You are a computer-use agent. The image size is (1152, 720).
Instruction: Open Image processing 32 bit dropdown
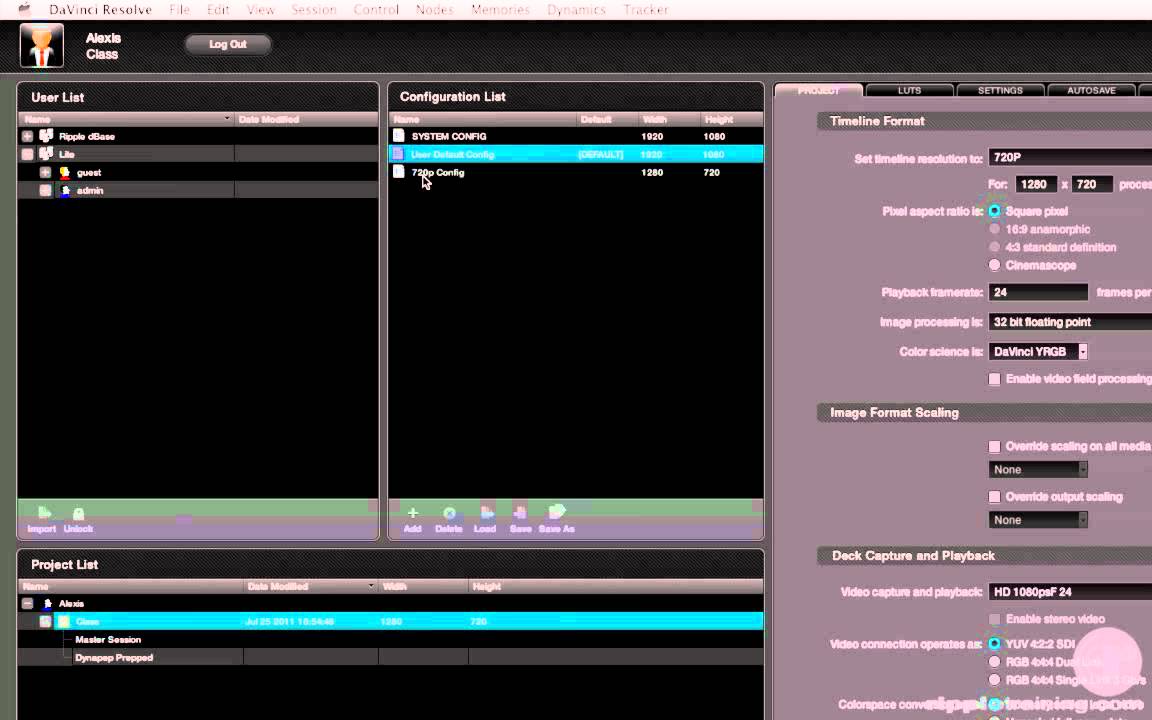click(x=1070, y=322)
